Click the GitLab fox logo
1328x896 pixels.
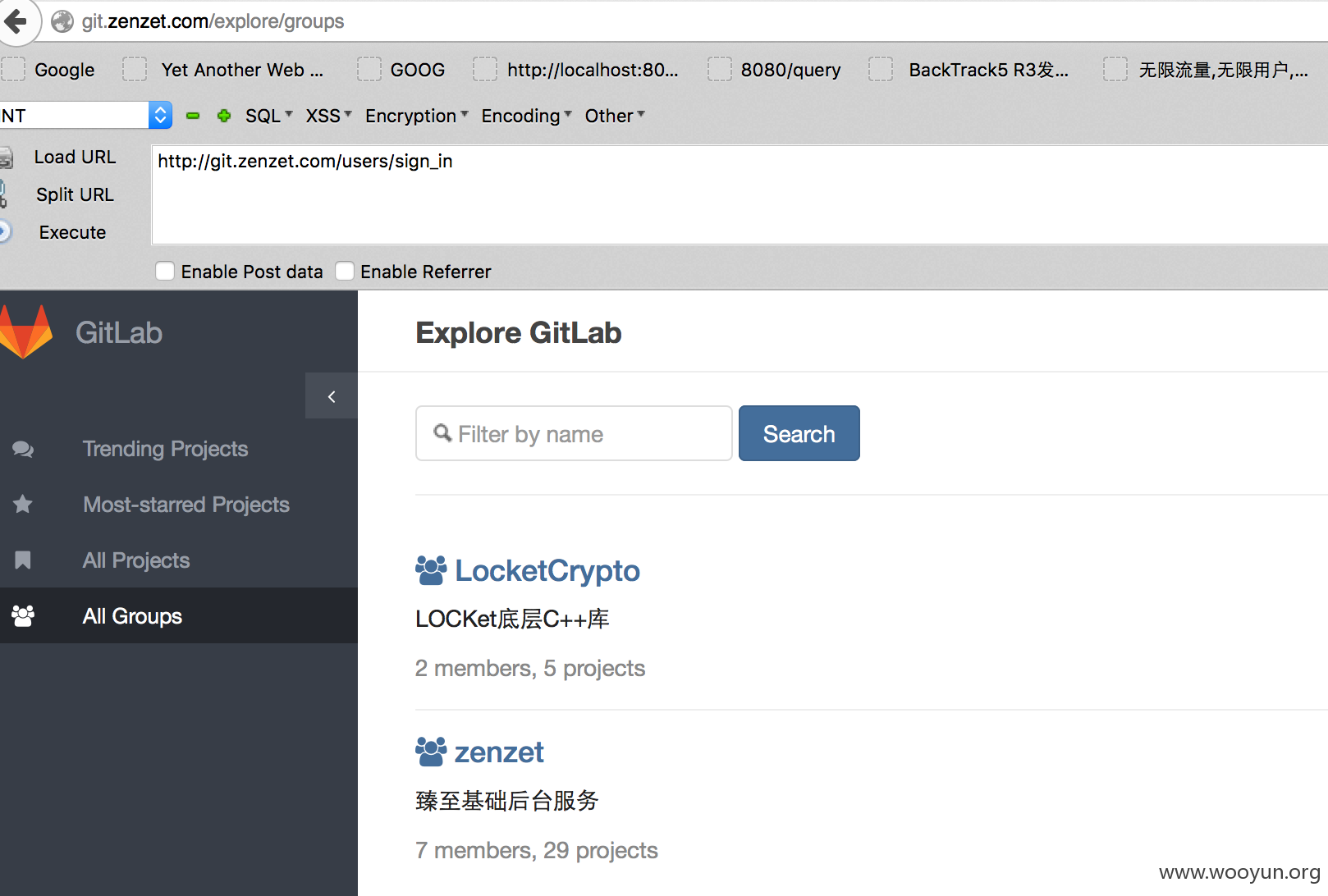click(25, 332)
